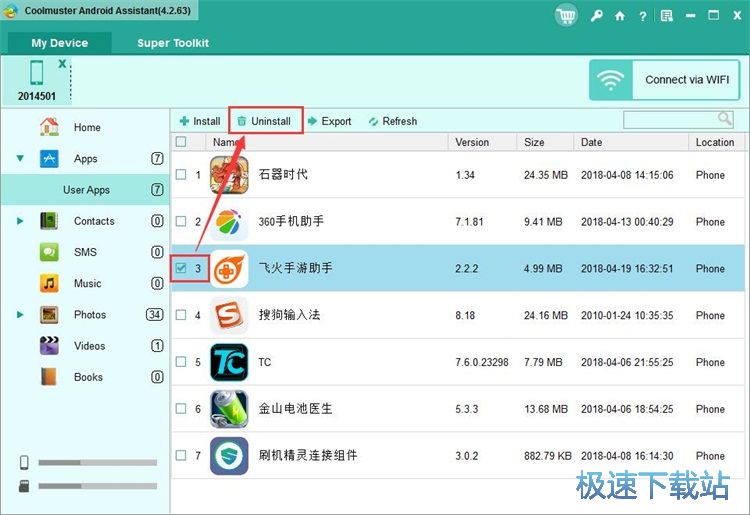Click the brown Books icon

click(x=49, y=377)
